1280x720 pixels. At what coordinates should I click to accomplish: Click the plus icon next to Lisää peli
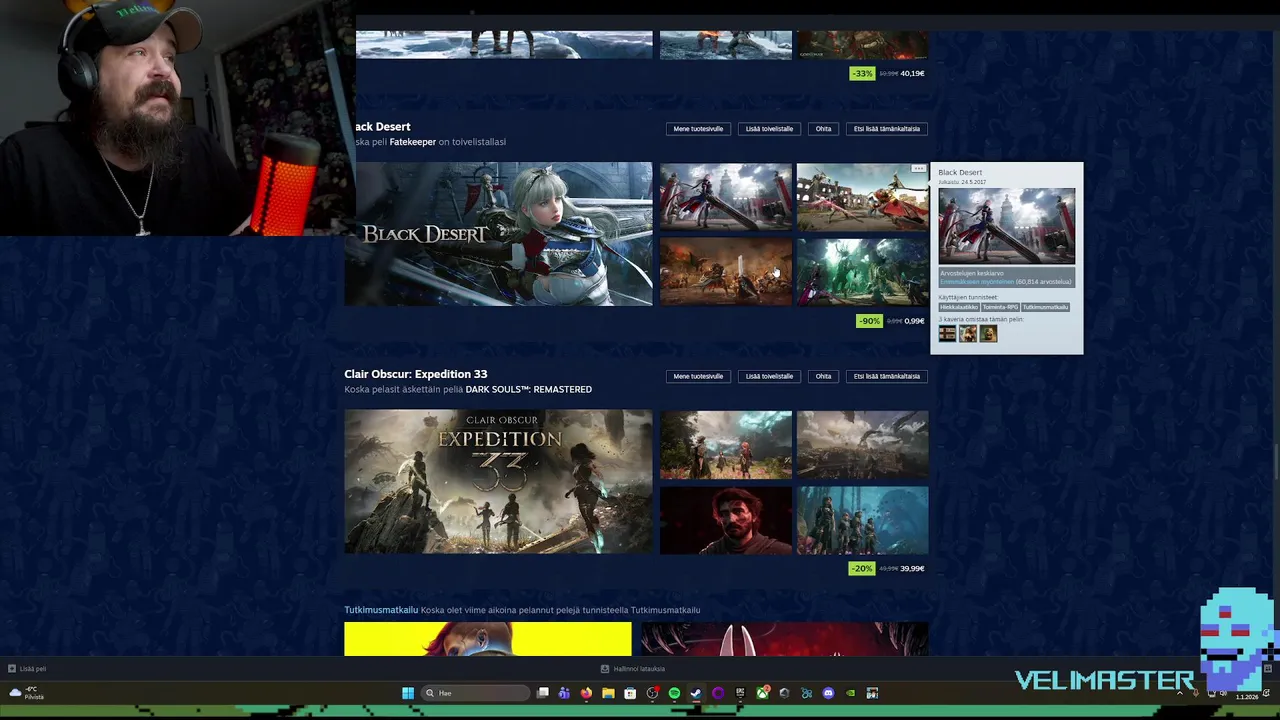[x=12, y=668]
